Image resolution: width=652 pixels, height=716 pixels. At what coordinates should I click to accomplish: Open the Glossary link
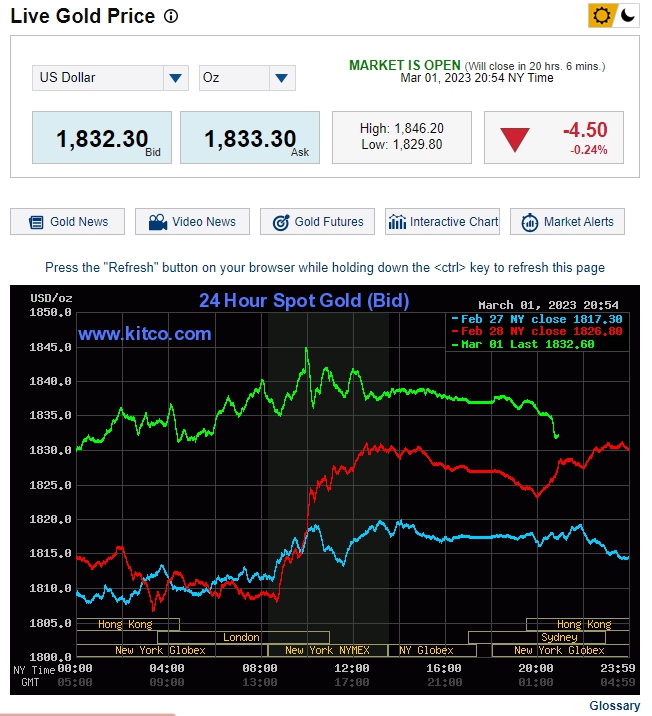point(615,706)
